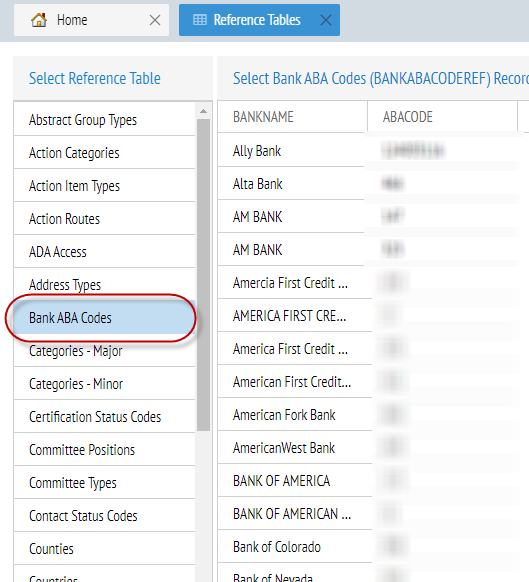This screenshot has width=529, height=582.
Task: Open Categories - Minor table
Action: [104, 384]
